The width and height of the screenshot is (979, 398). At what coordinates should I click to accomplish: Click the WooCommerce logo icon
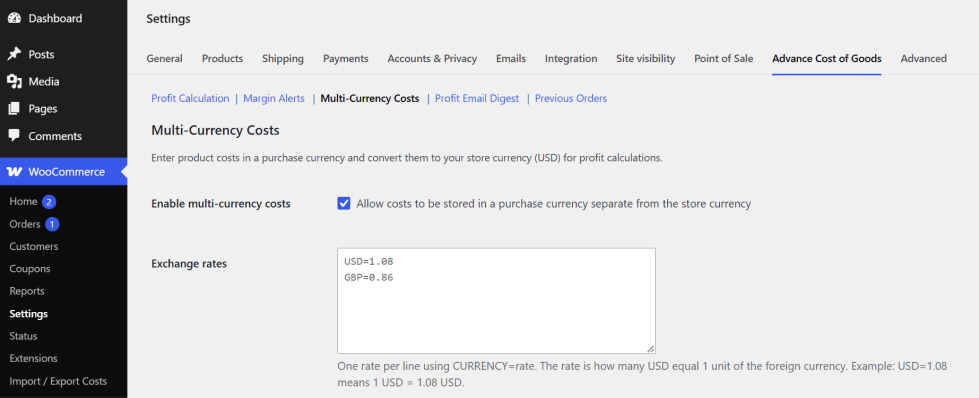14,172
